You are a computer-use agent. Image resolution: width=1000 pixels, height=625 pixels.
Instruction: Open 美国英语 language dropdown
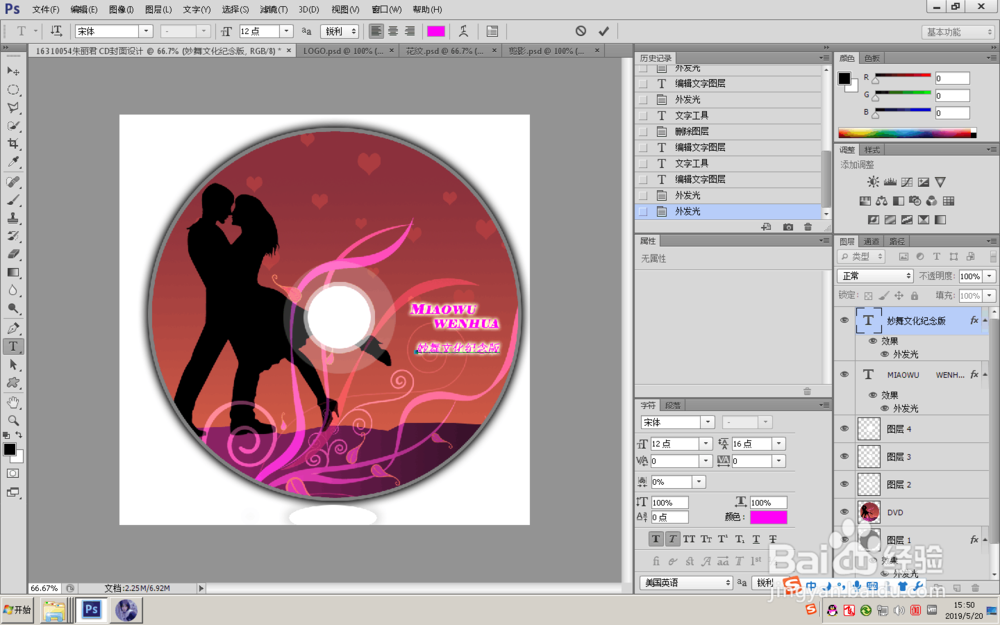pos(686,582)
